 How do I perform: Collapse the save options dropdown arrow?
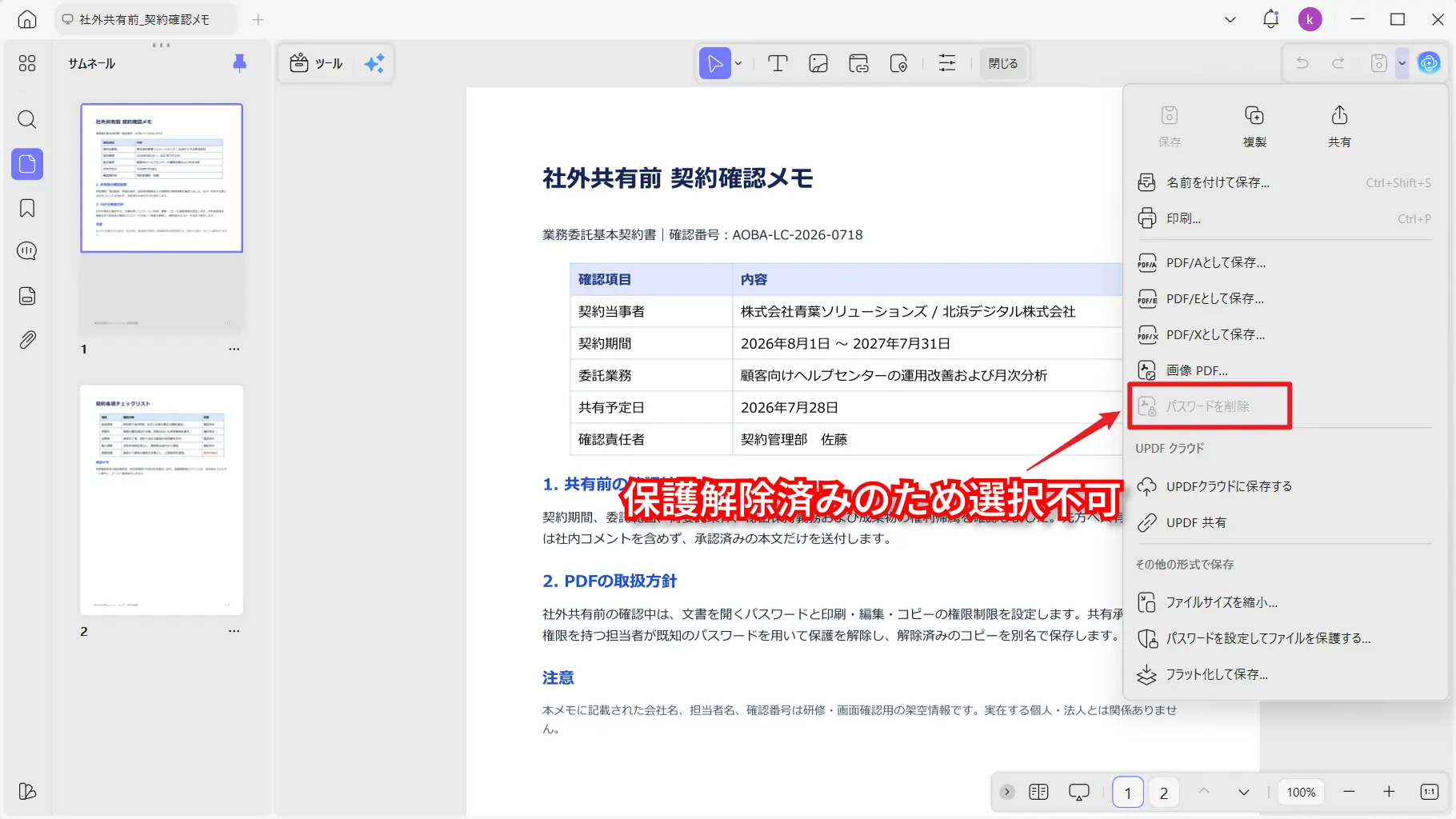[1402, 63]
